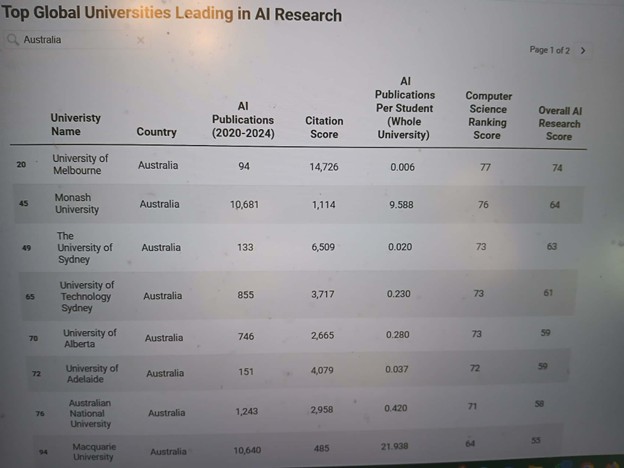Screen dimensions: 624x468
Task: Sort by AI Publications (2020-2024) header
Action: click(x=244, y=120)
